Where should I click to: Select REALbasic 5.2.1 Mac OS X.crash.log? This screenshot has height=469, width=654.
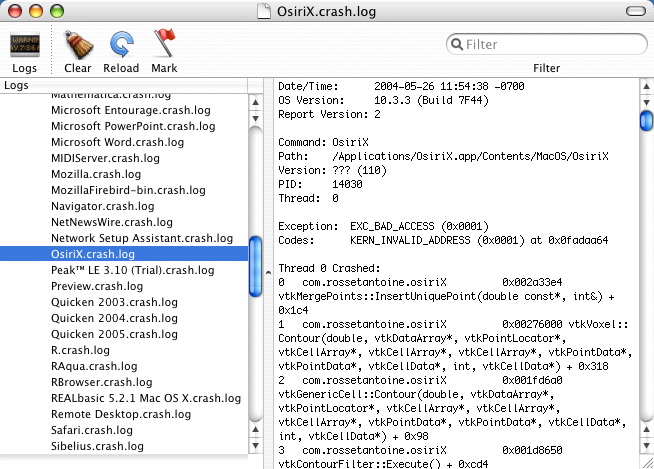click(x=146, y=398)
